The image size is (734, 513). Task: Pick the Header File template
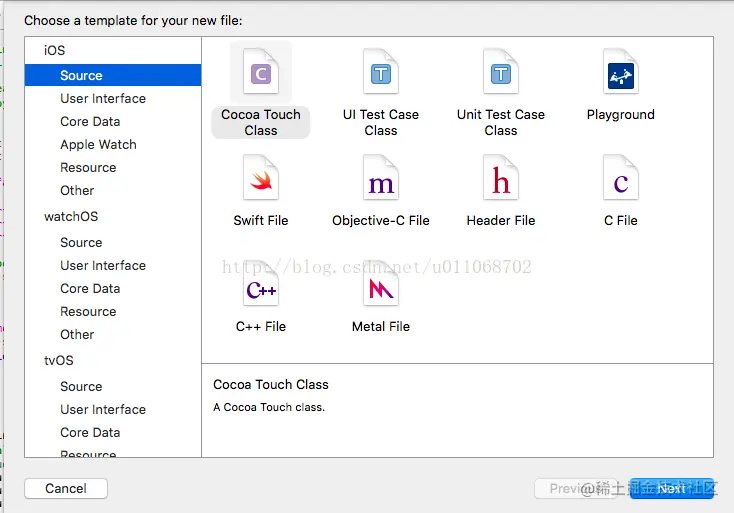tap(500, 178)
